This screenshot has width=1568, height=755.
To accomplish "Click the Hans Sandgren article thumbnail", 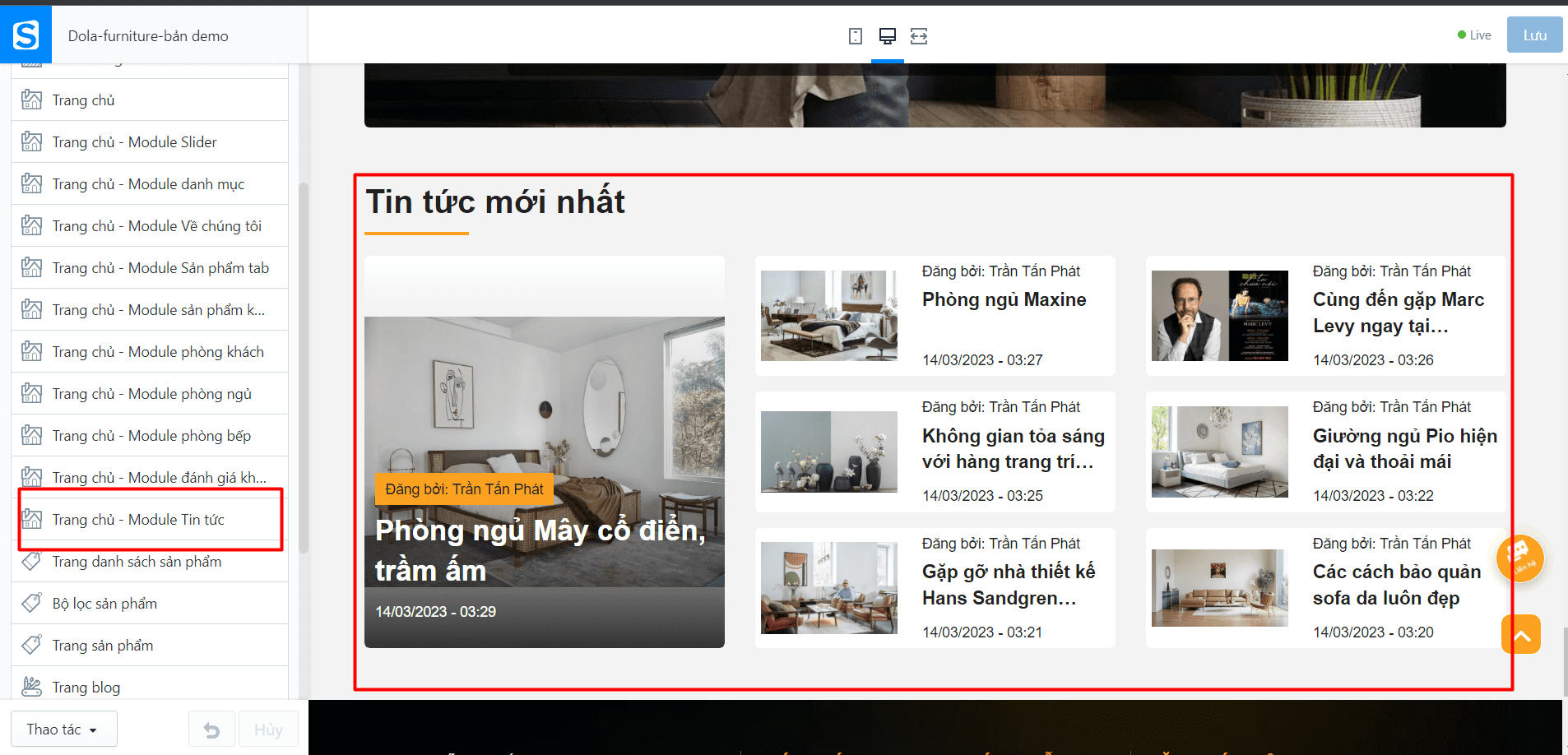I will click(829, 588).
